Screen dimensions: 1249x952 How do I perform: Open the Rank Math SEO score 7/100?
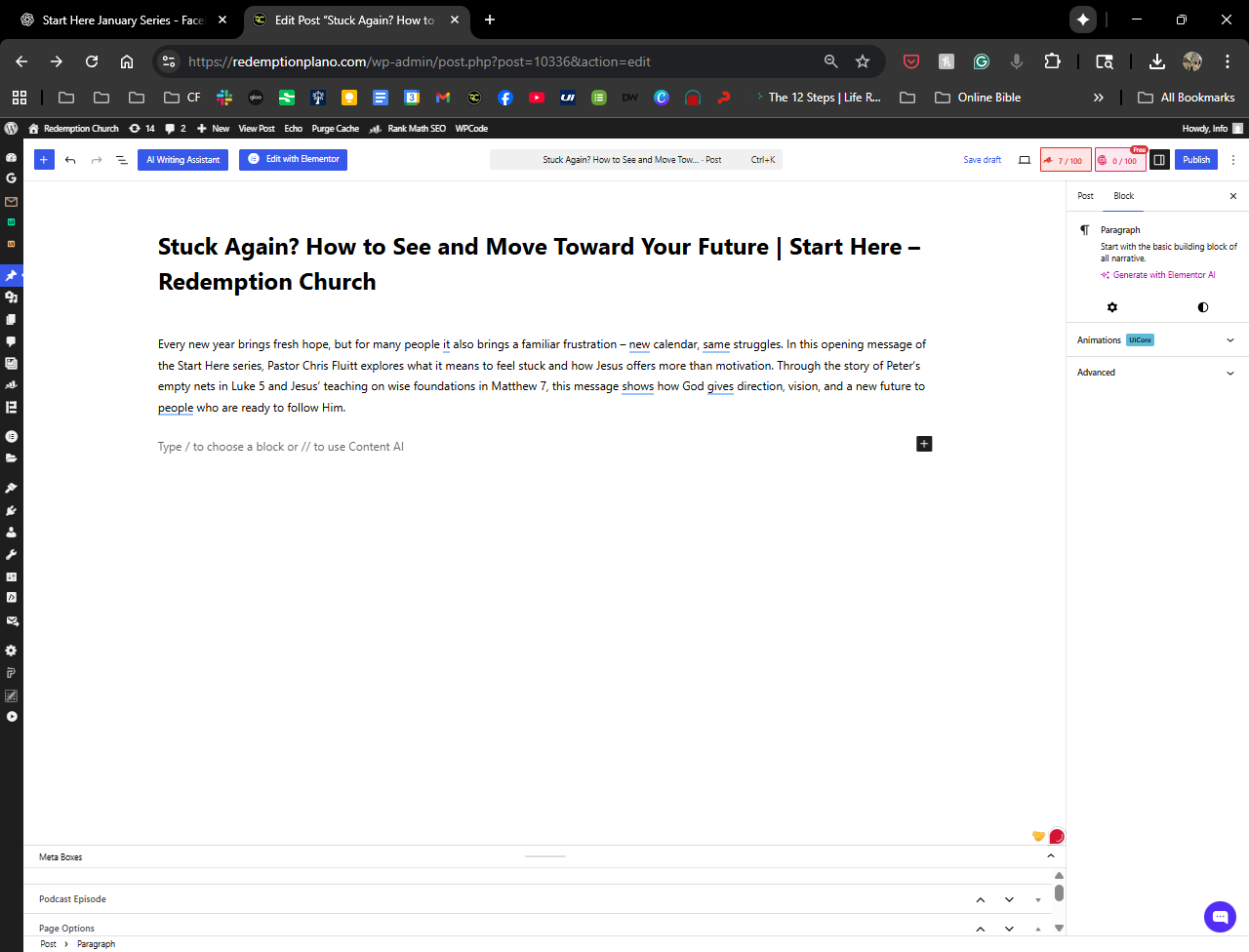pos(1066,160)
